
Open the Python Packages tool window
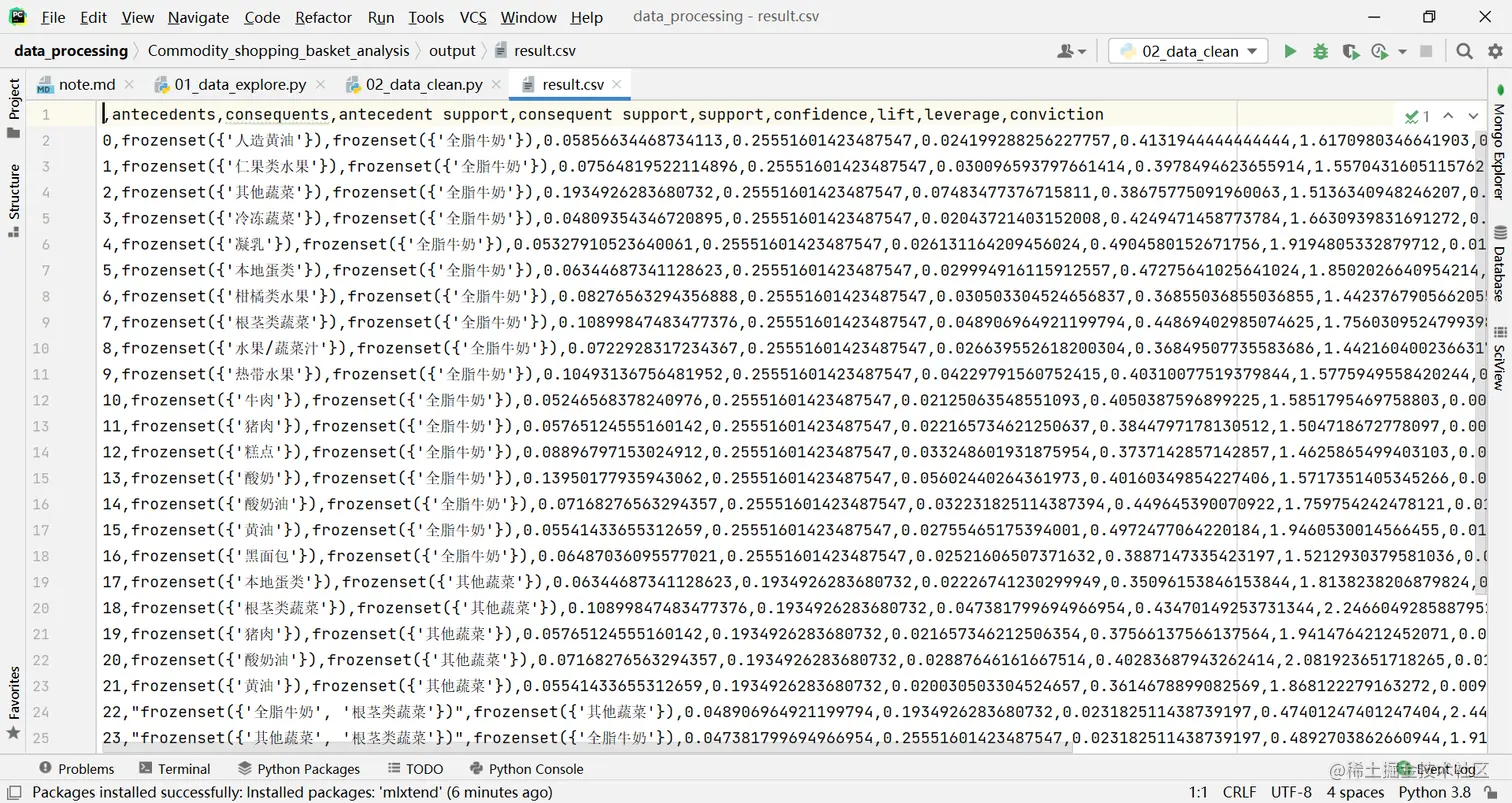point(298,769)
